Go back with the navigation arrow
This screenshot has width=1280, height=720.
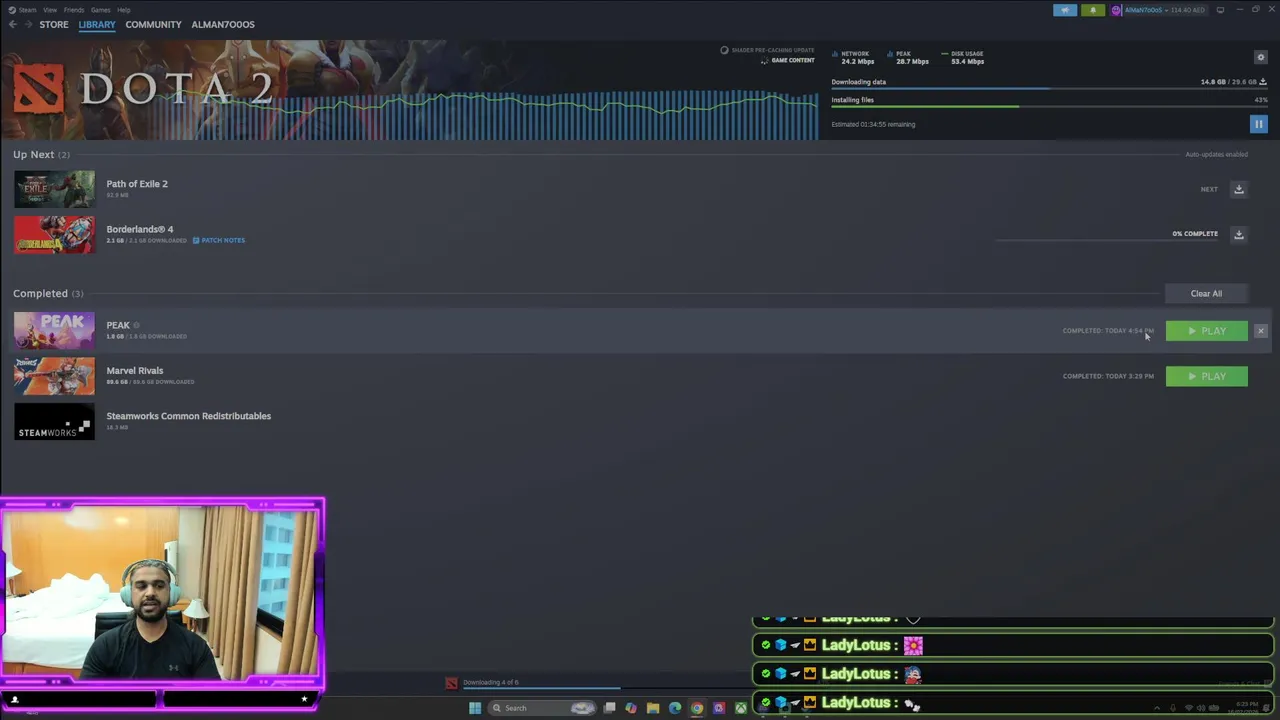(12, 24)
